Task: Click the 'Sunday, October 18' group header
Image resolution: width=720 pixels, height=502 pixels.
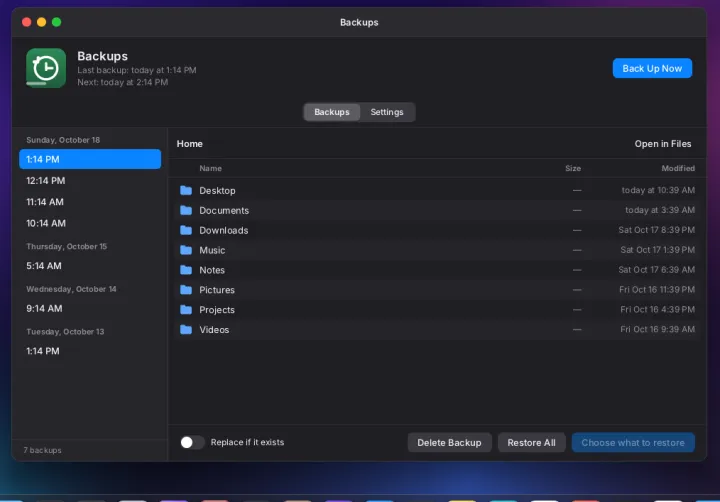Action: coord(63,140)
